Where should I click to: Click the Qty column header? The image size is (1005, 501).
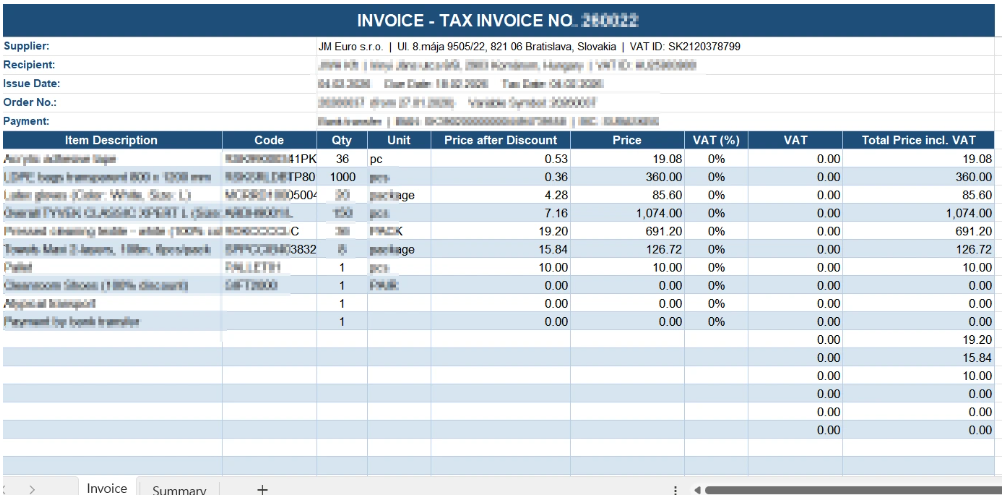[341, 140]
